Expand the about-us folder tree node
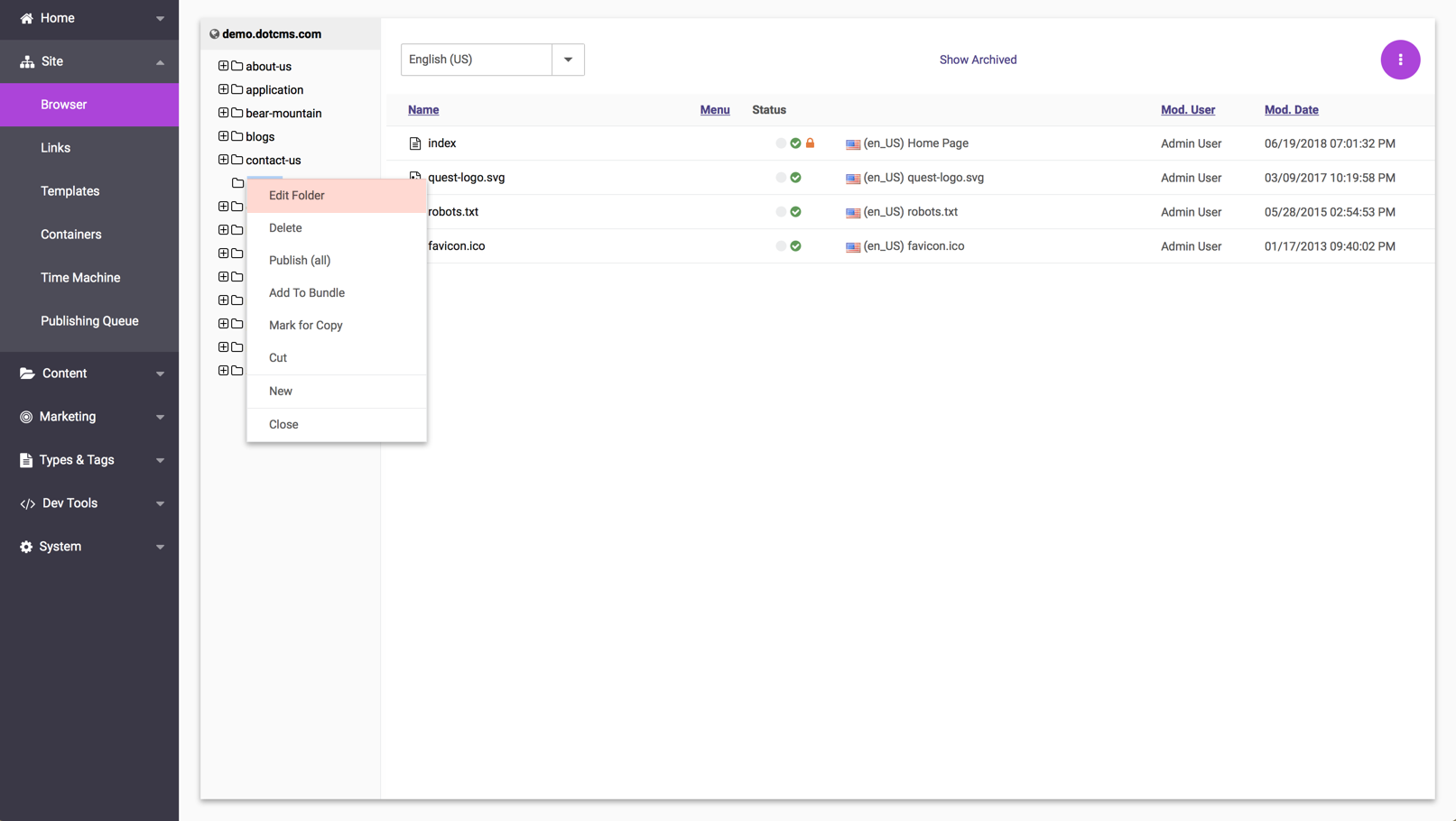The image size is (1456, 821). click(223, 66)
